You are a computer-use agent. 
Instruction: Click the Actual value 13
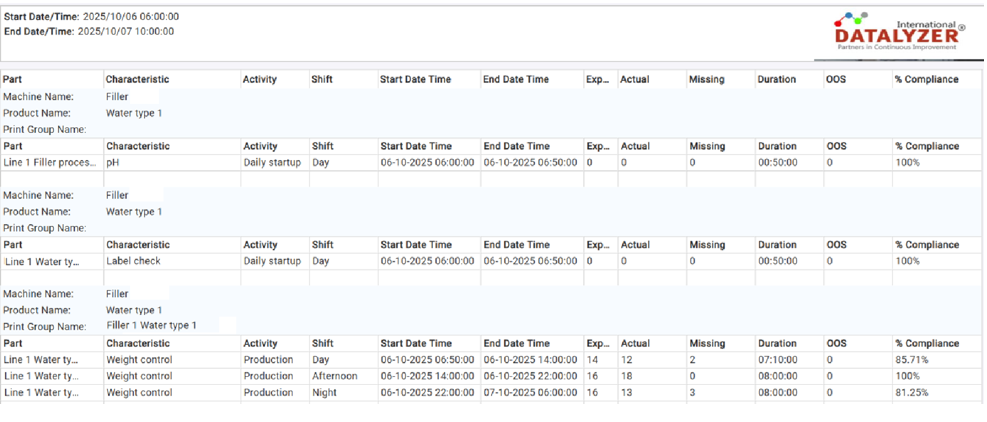[x=626, y=392]
